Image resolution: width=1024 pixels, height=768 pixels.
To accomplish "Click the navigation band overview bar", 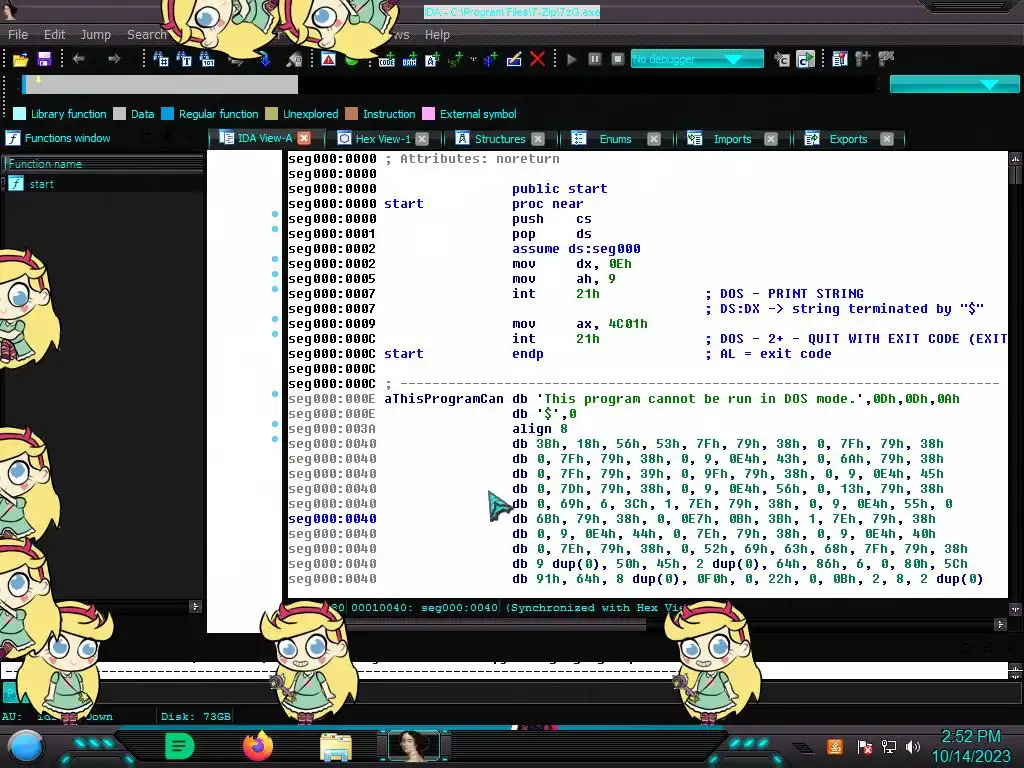I will pos(447,84).
